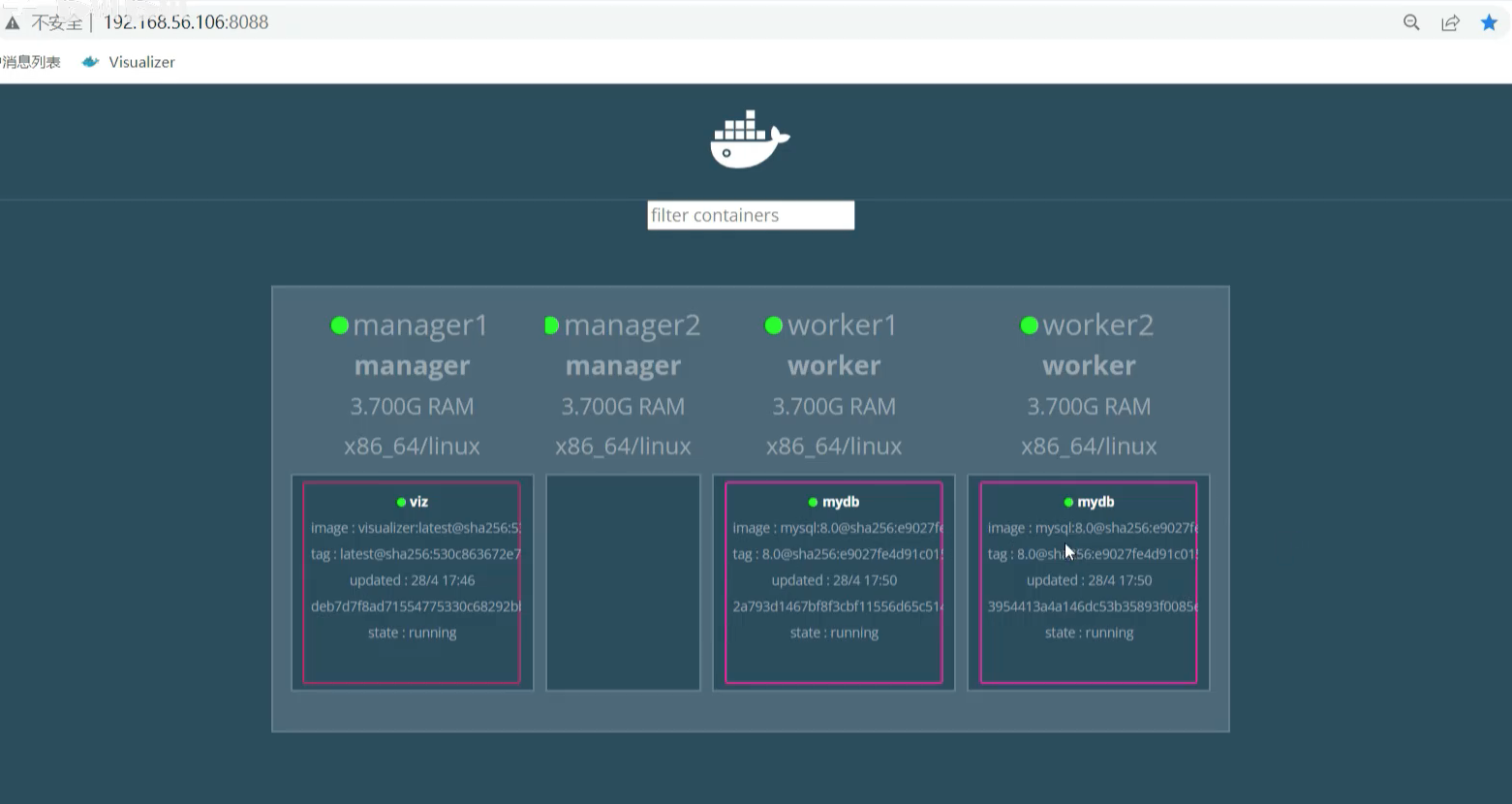Click worker2 mydb image mysql:8.0 line
1512x804 pixels.
point(1093,528)
